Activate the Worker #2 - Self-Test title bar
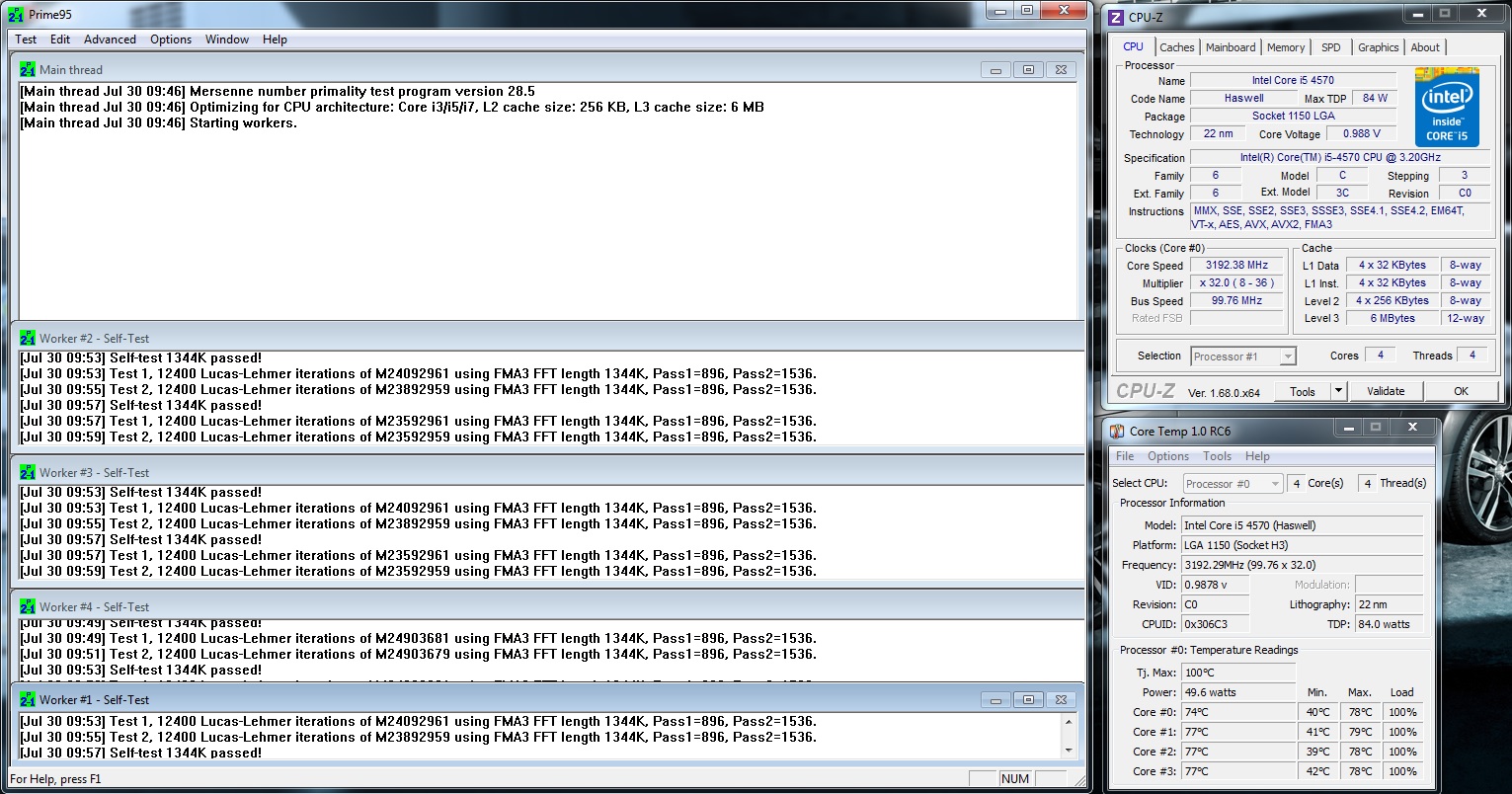The width and height of the screenshot is (1512, 794). (x=547, y=339)
